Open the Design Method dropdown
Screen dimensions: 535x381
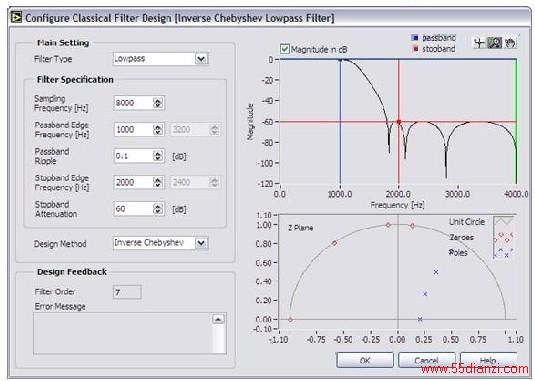[201, 243]
